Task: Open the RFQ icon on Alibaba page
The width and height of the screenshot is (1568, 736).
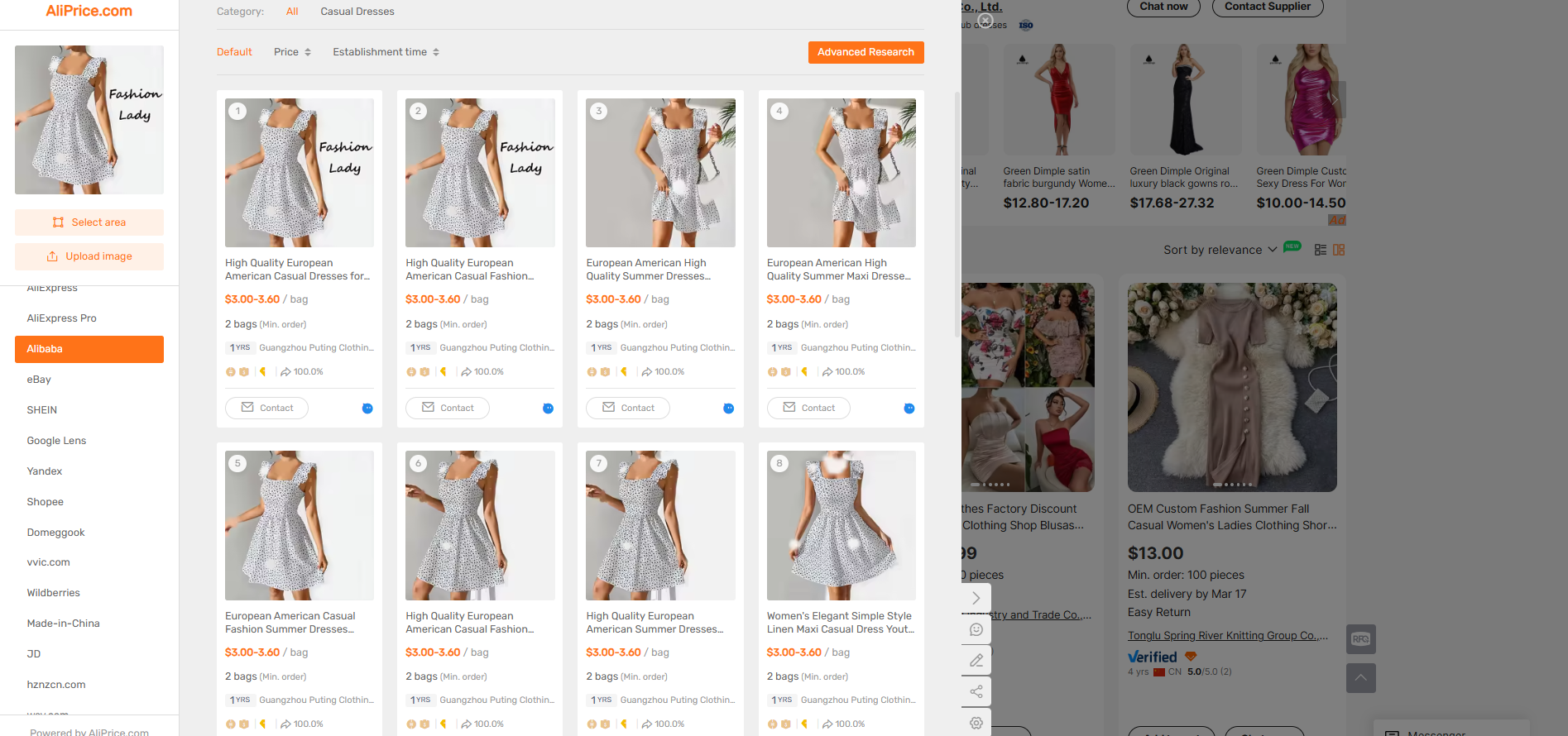Action: click(1361, 639)
